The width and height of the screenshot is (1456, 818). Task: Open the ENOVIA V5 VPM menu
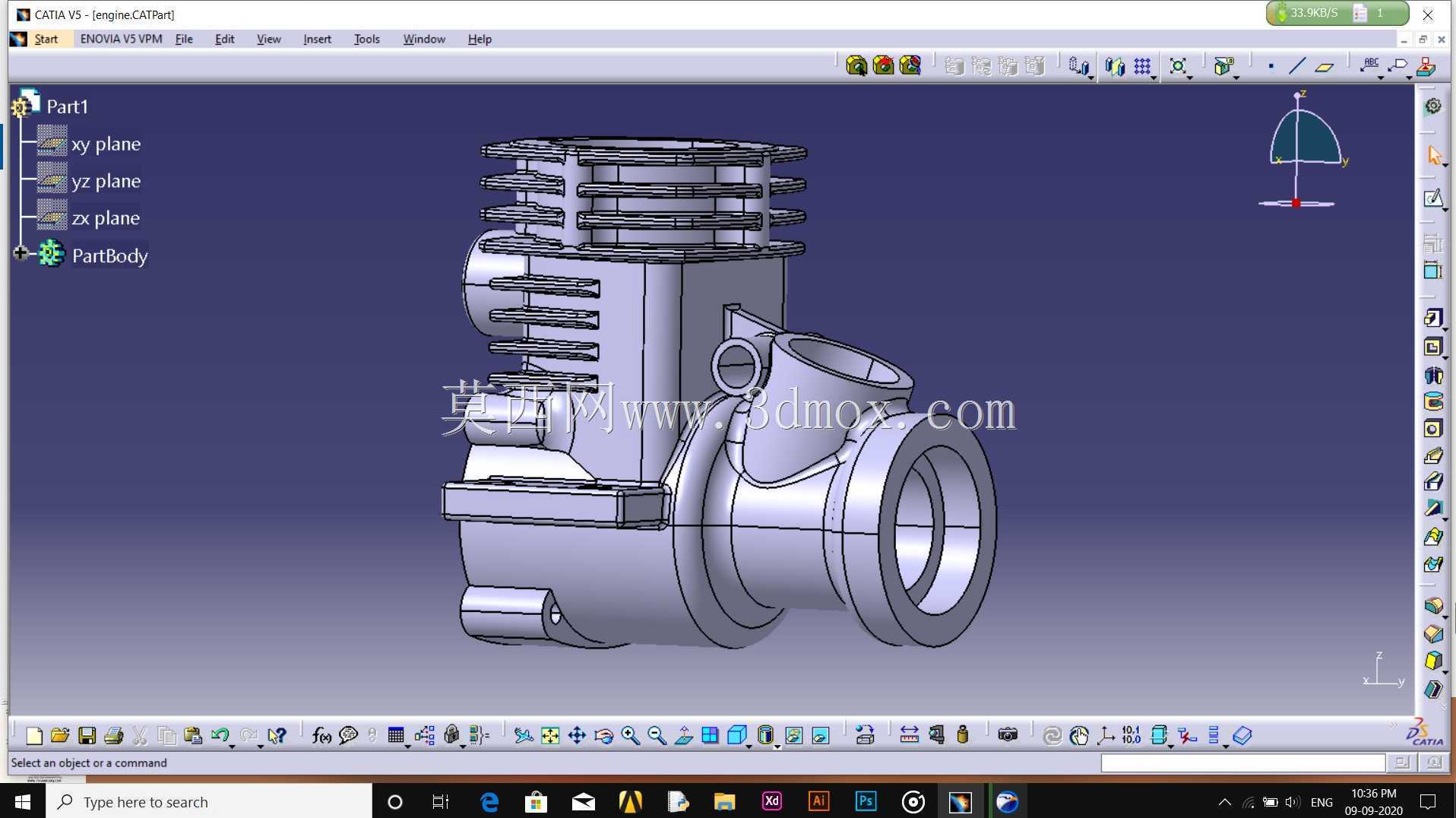(121, 39)
